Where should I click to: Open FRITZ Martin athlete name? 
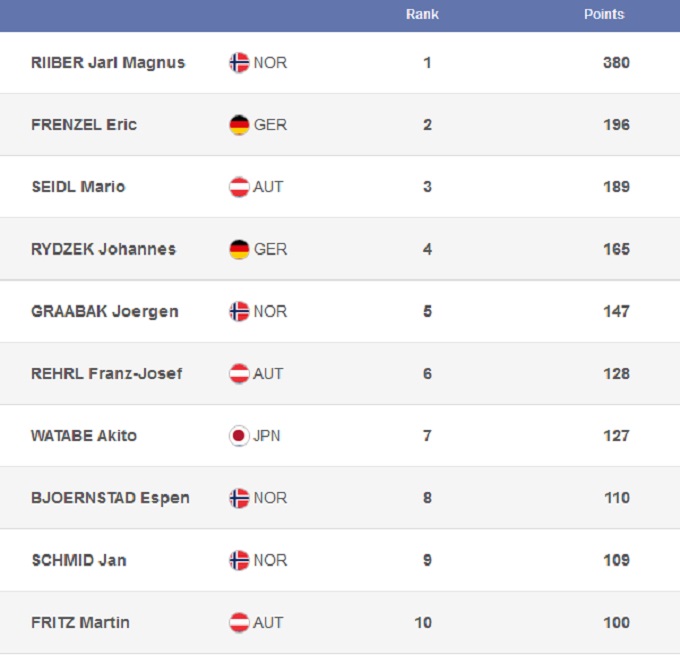coord(80,622)
